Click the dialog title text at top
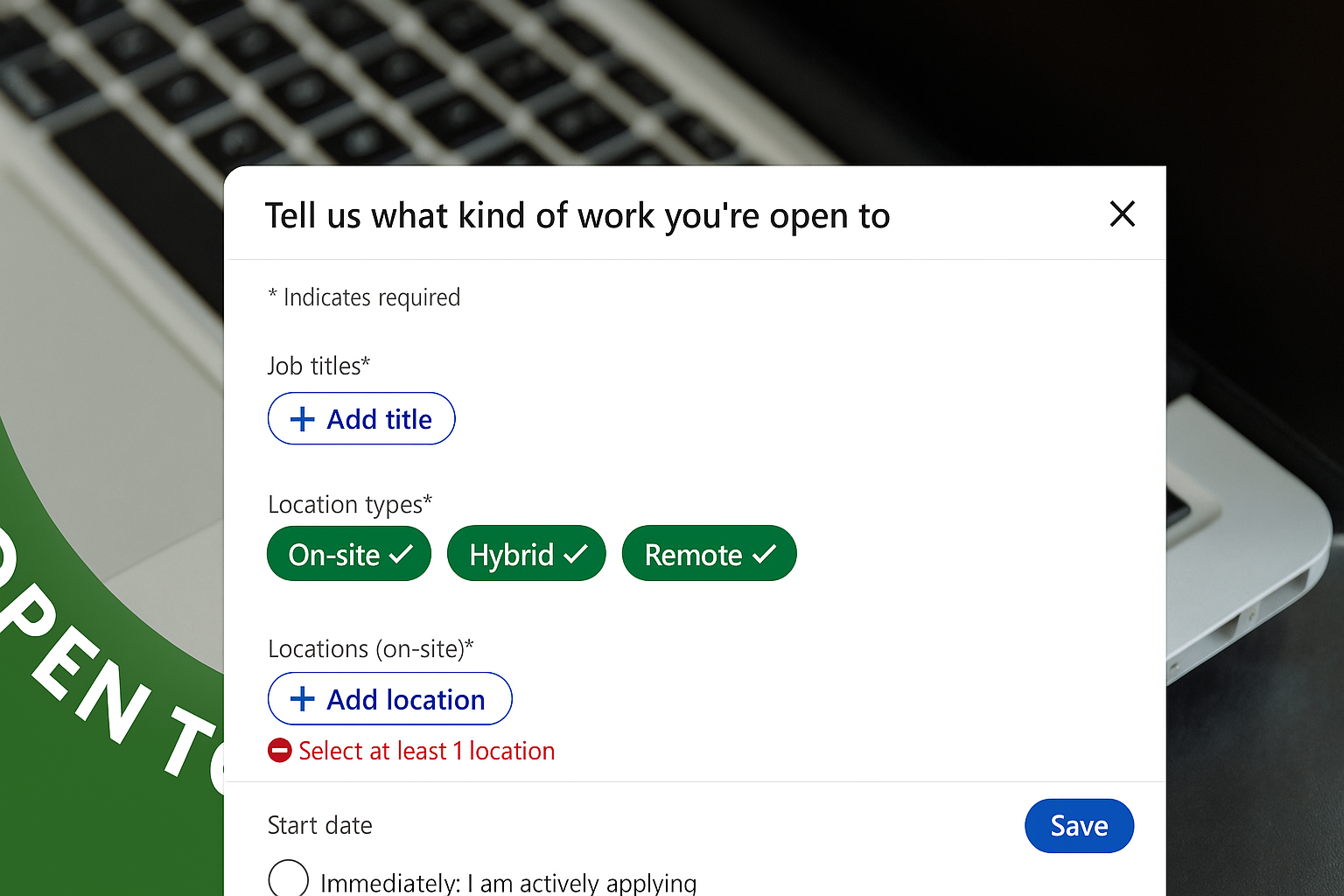 [577, 215]
